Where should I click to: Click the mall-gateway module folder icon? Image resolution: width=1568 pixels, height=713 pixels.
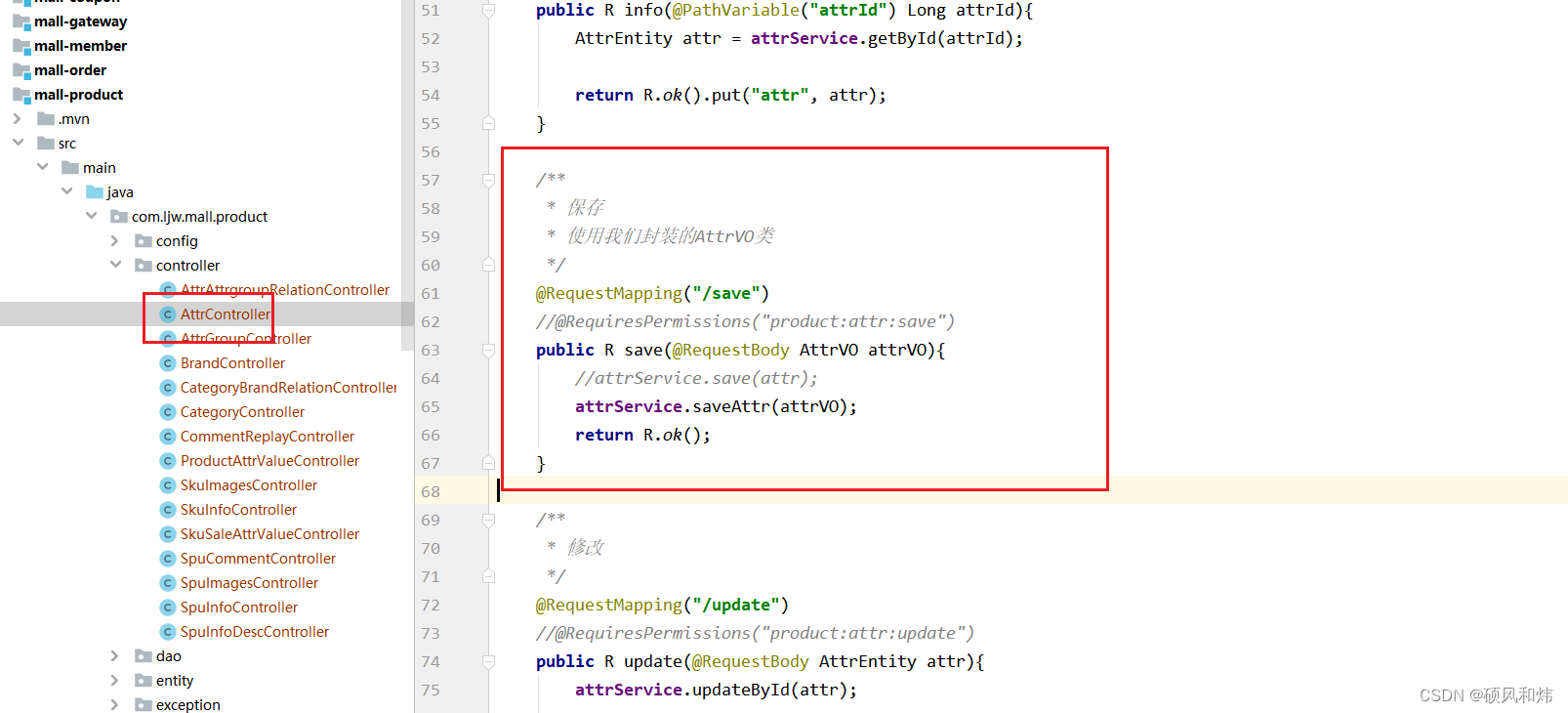(x=21, y=21)
